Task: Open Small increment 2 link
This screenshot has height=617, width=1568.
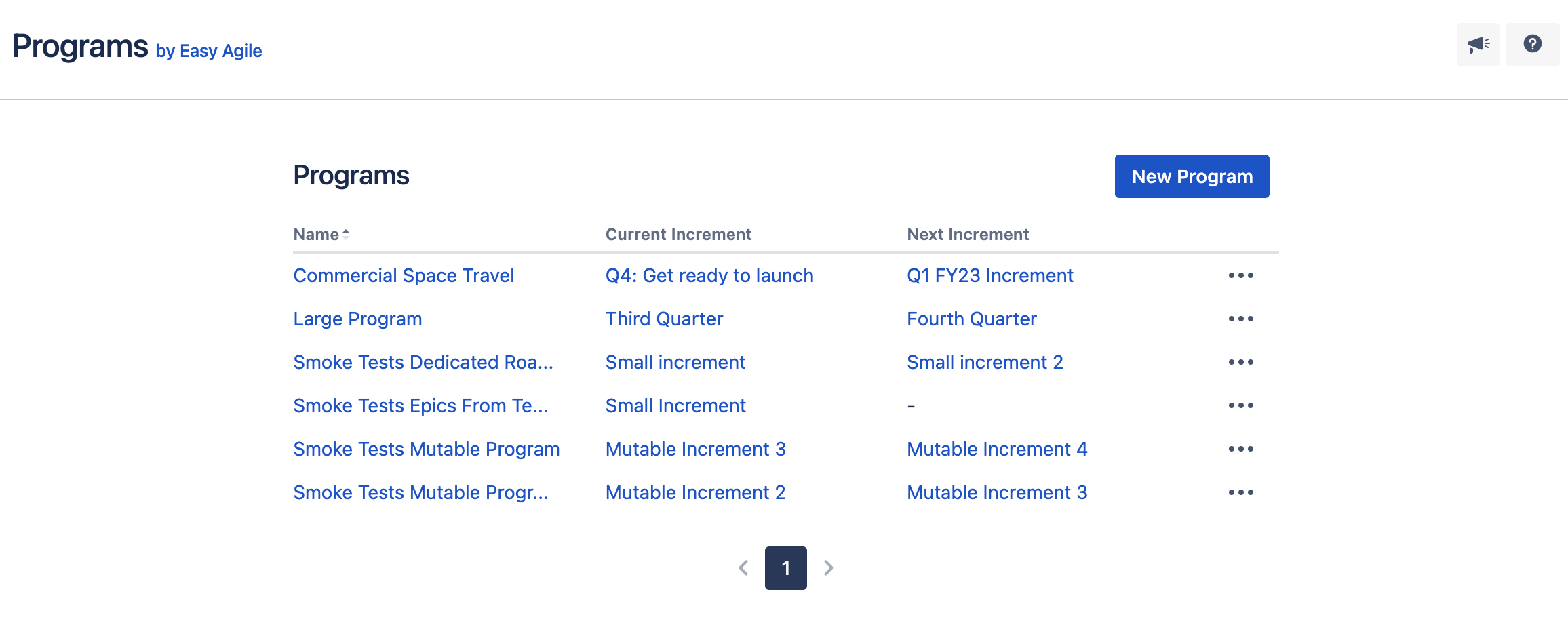Action: 984,362
